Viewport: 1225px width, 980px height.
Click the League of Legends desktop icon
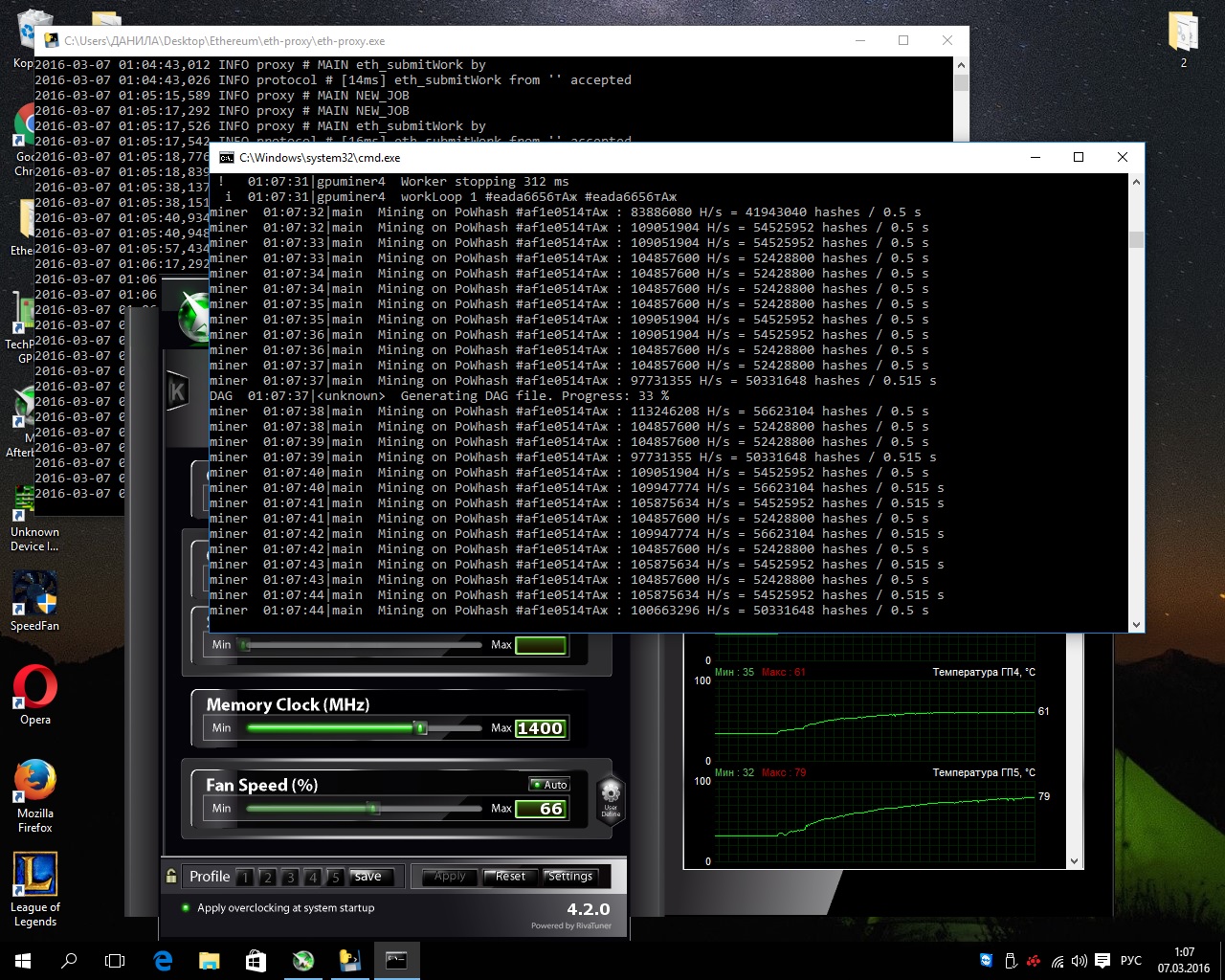pyautogui.click(x=34, y=889)
